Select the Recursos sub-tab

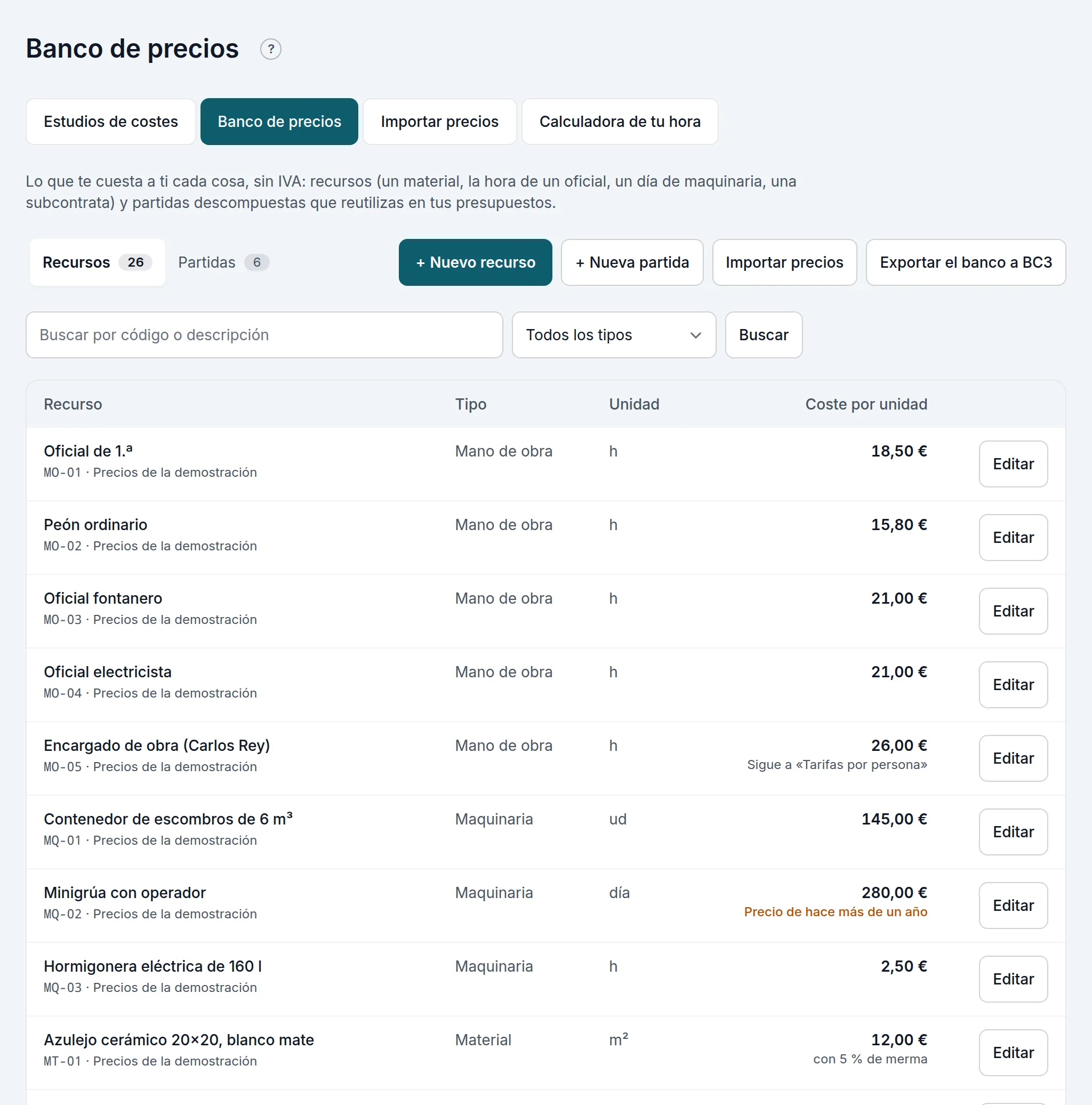point(97,262)
